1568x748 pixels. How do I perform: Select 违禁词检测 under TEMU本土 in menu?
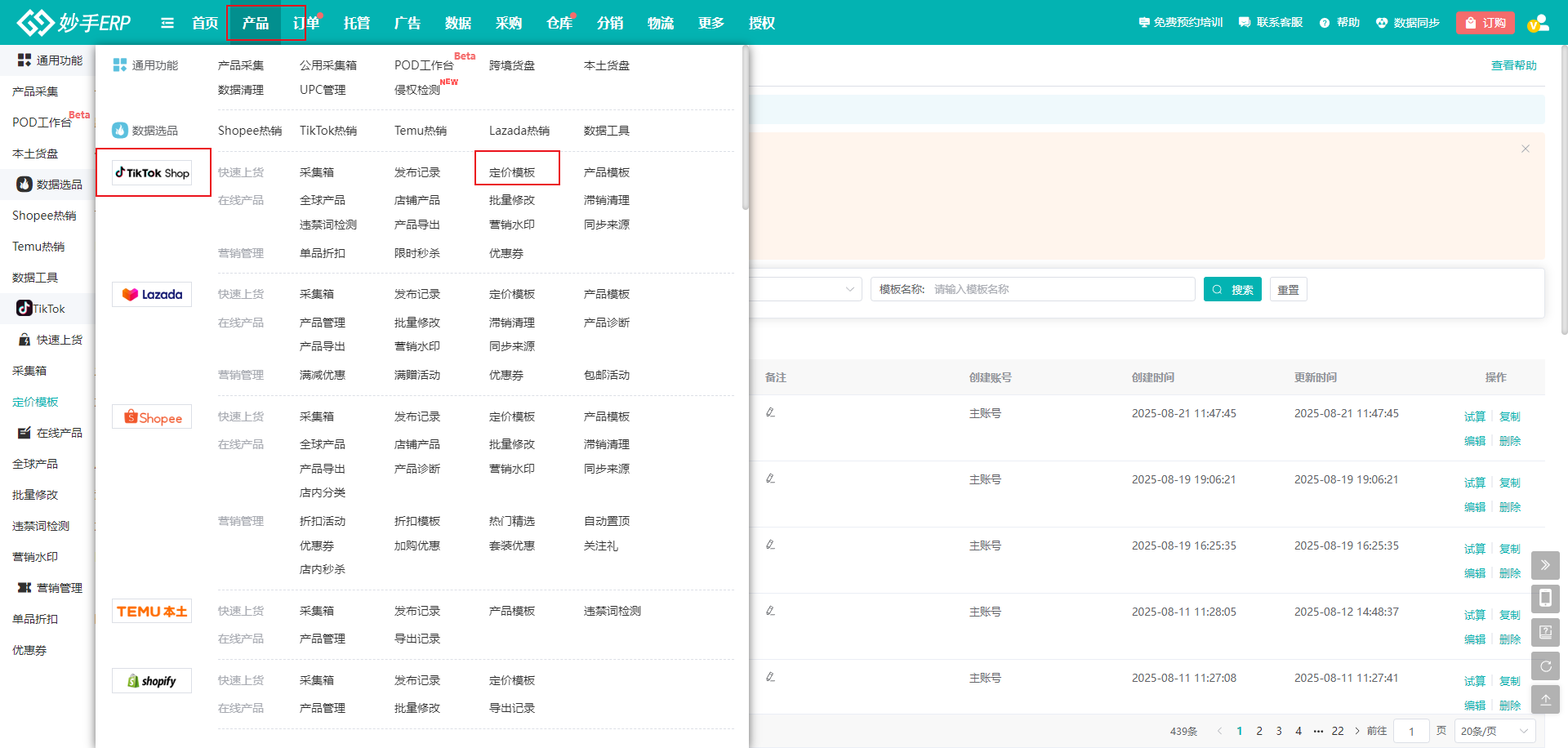[612, 611]
